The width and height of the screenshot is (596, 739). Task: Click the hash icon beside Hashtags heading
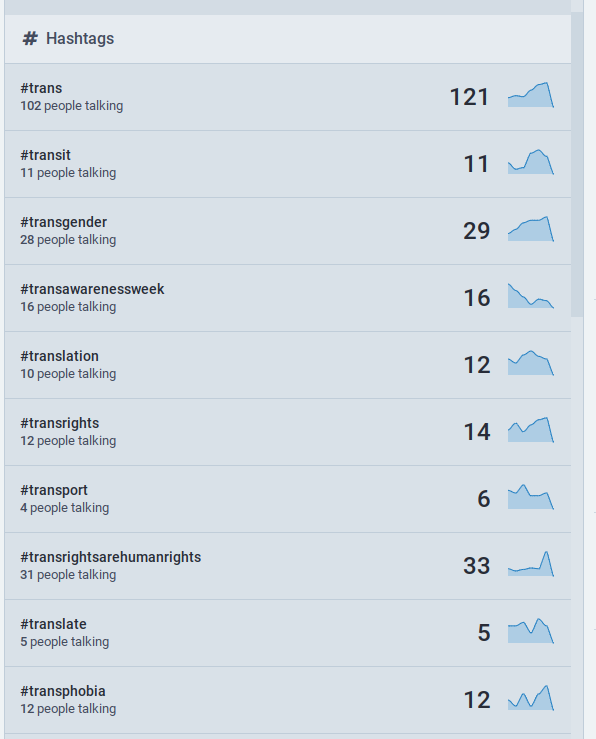(30, 39)
